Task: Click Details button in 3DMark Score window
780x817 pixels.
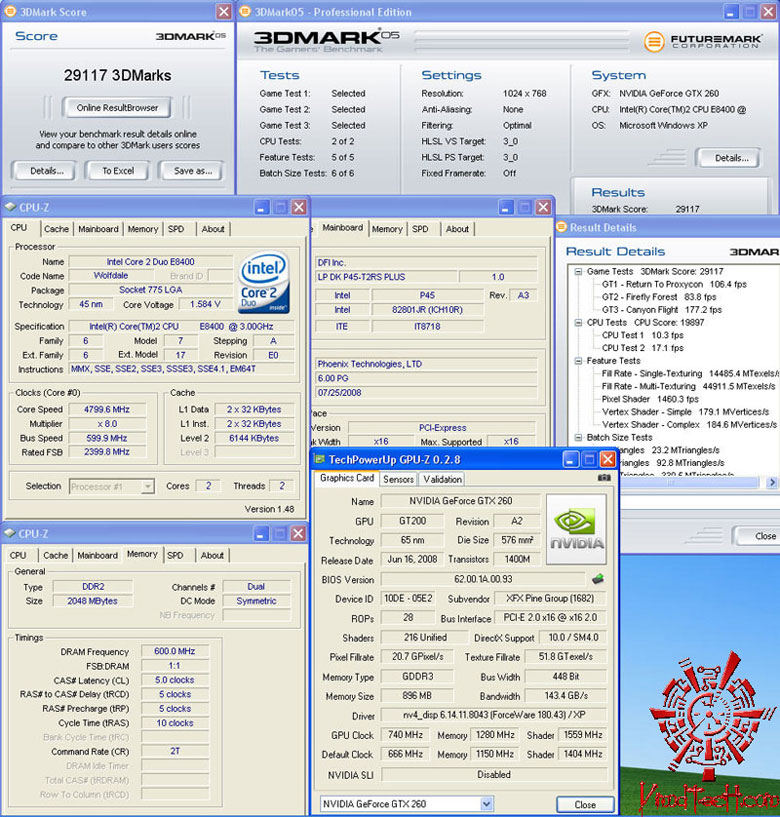Action: click(46, 171)
